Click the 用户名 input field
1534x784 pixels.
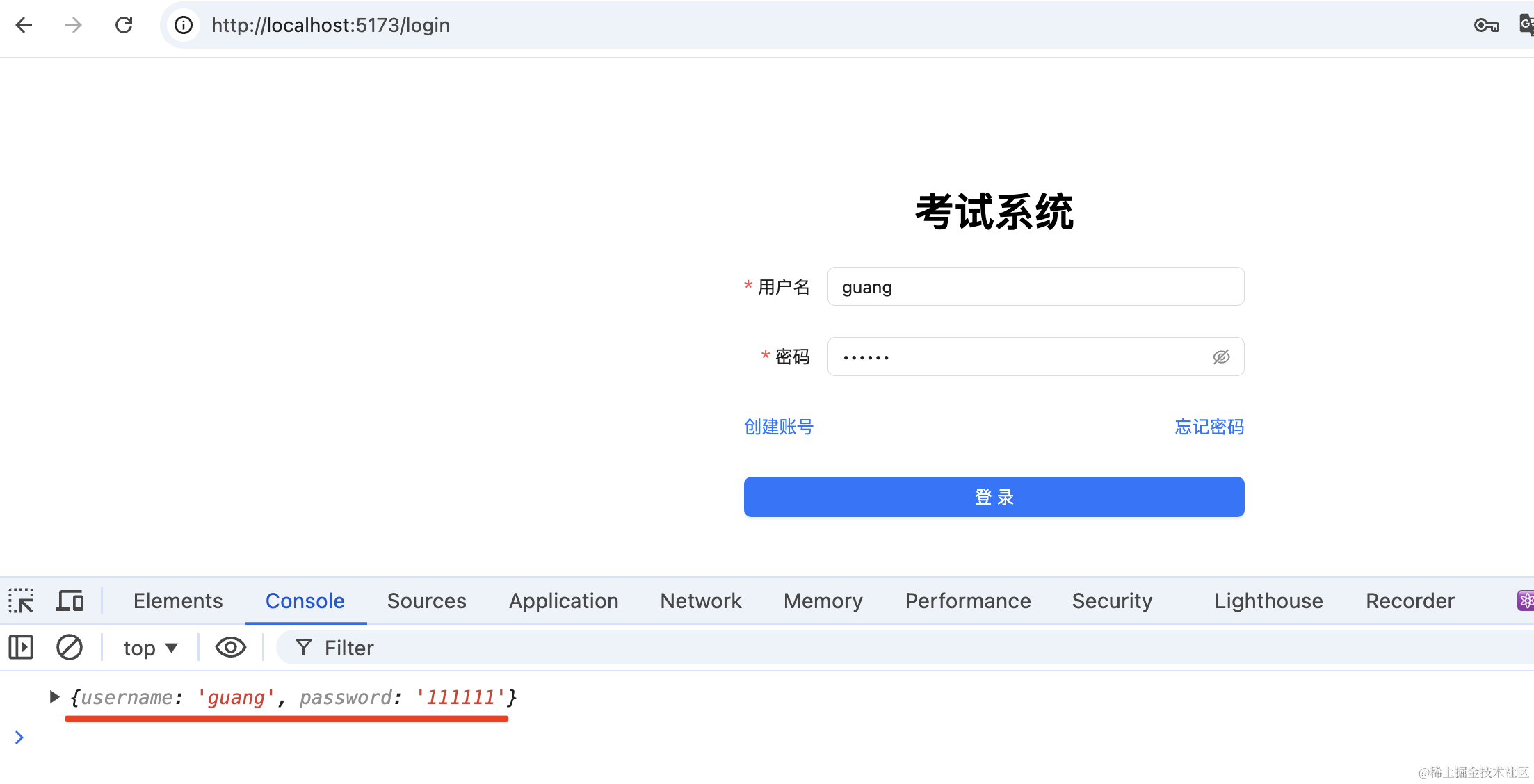[x=1035, y=287]
